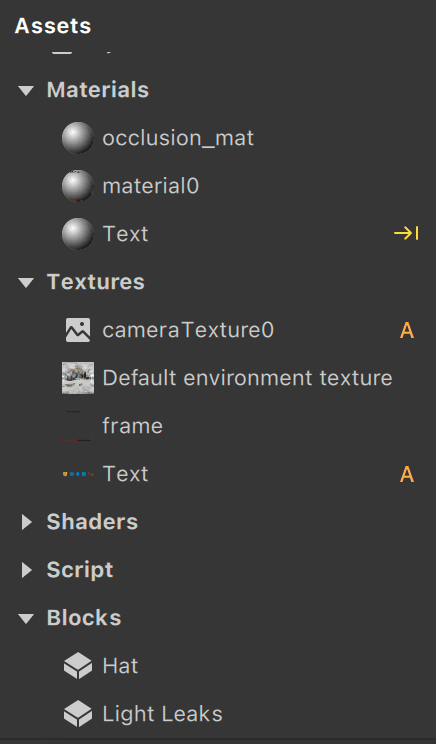Select the frame texture thumbnail

pos(78,426)
